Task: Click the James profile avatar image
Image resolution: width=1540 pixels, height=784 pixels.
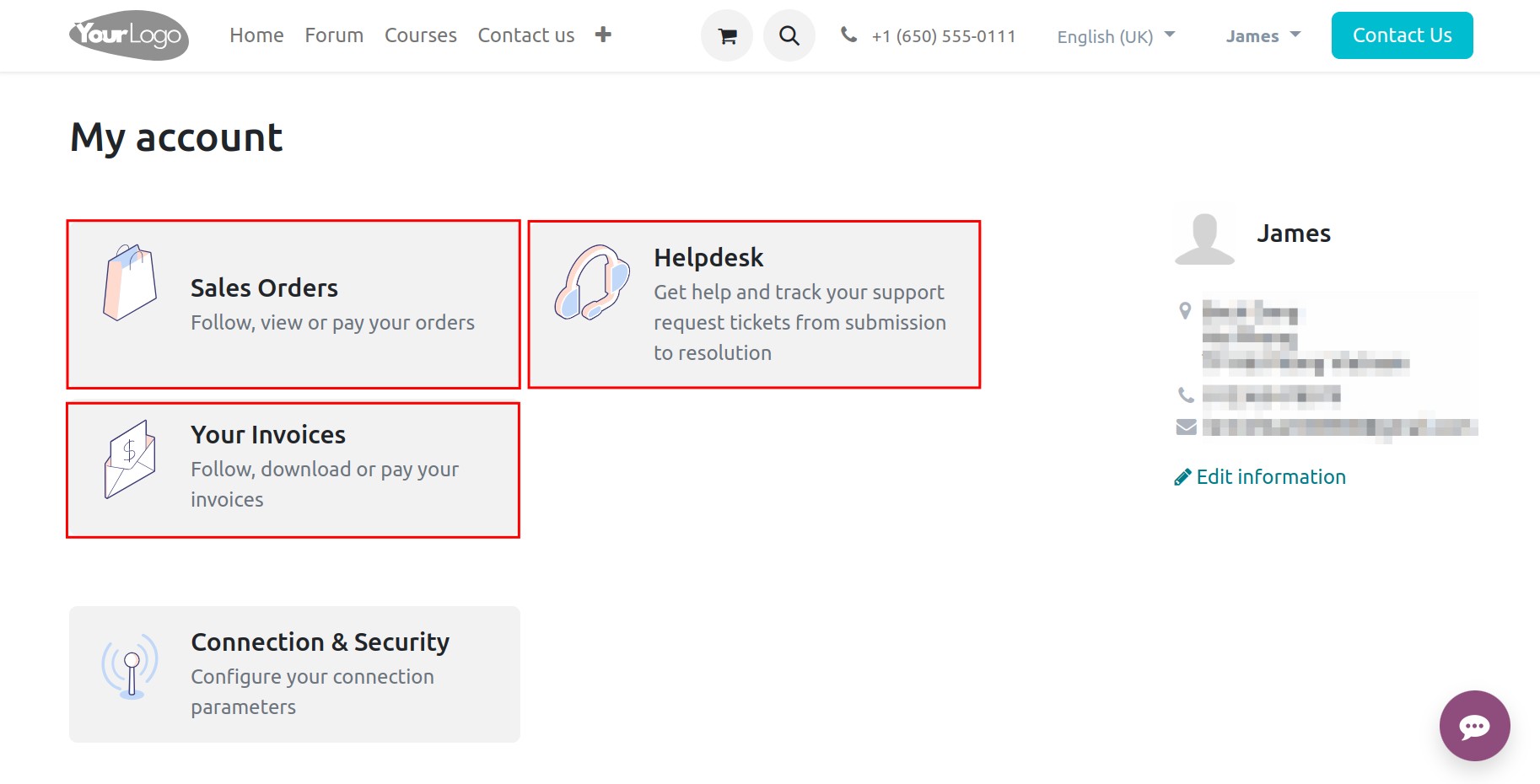Action: pyautogui.click(x=1204, y=239)
